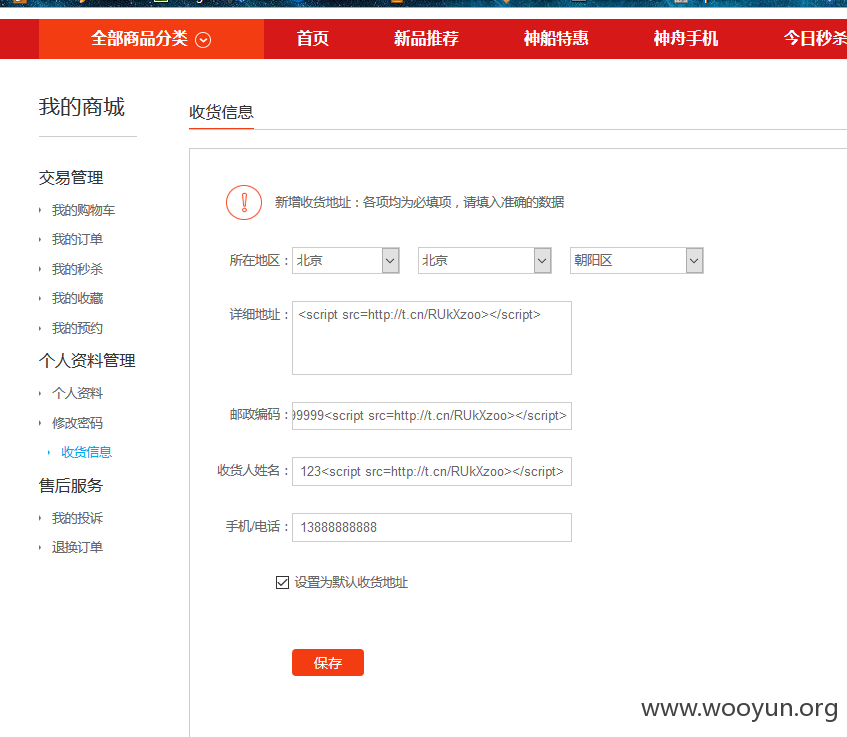Open 我的购物车 in sidebar

[83, 210]
